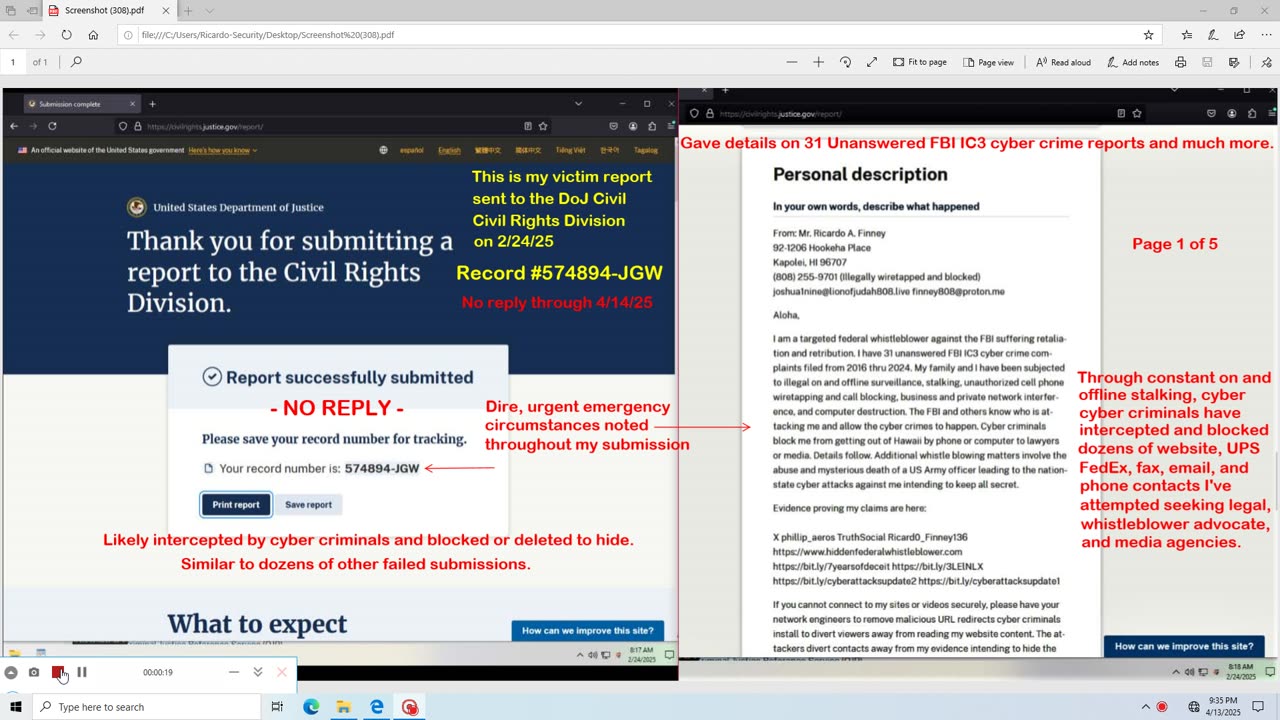Image resolution: width=1280 pixels, height=720 pixels.
Task: Switch to legacy Edge on taskbar
Action: 377,707
